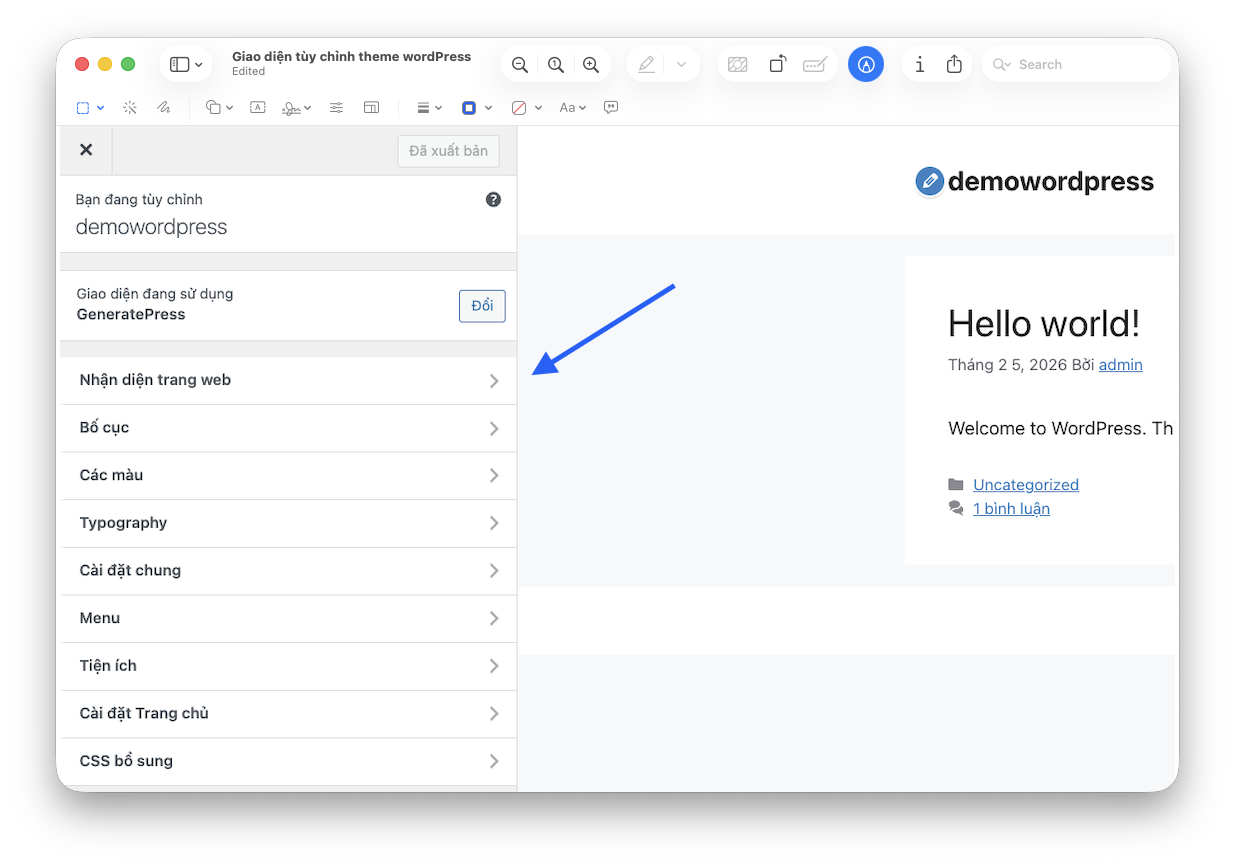1235x866 pixels.
Task: Open the Text Style Aa dropdown
Action: pyautogui.click(x=572, y=108)
